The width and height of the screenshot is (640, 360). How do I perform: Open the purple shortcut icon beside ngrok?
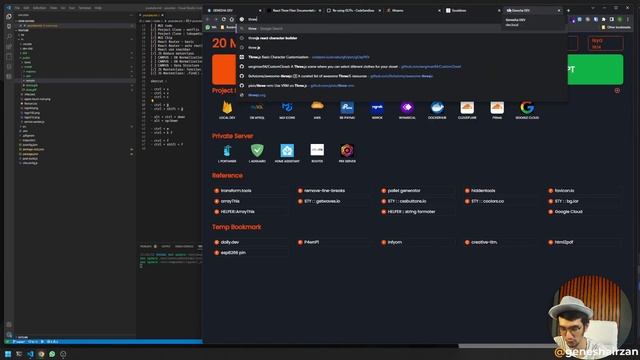407,107
